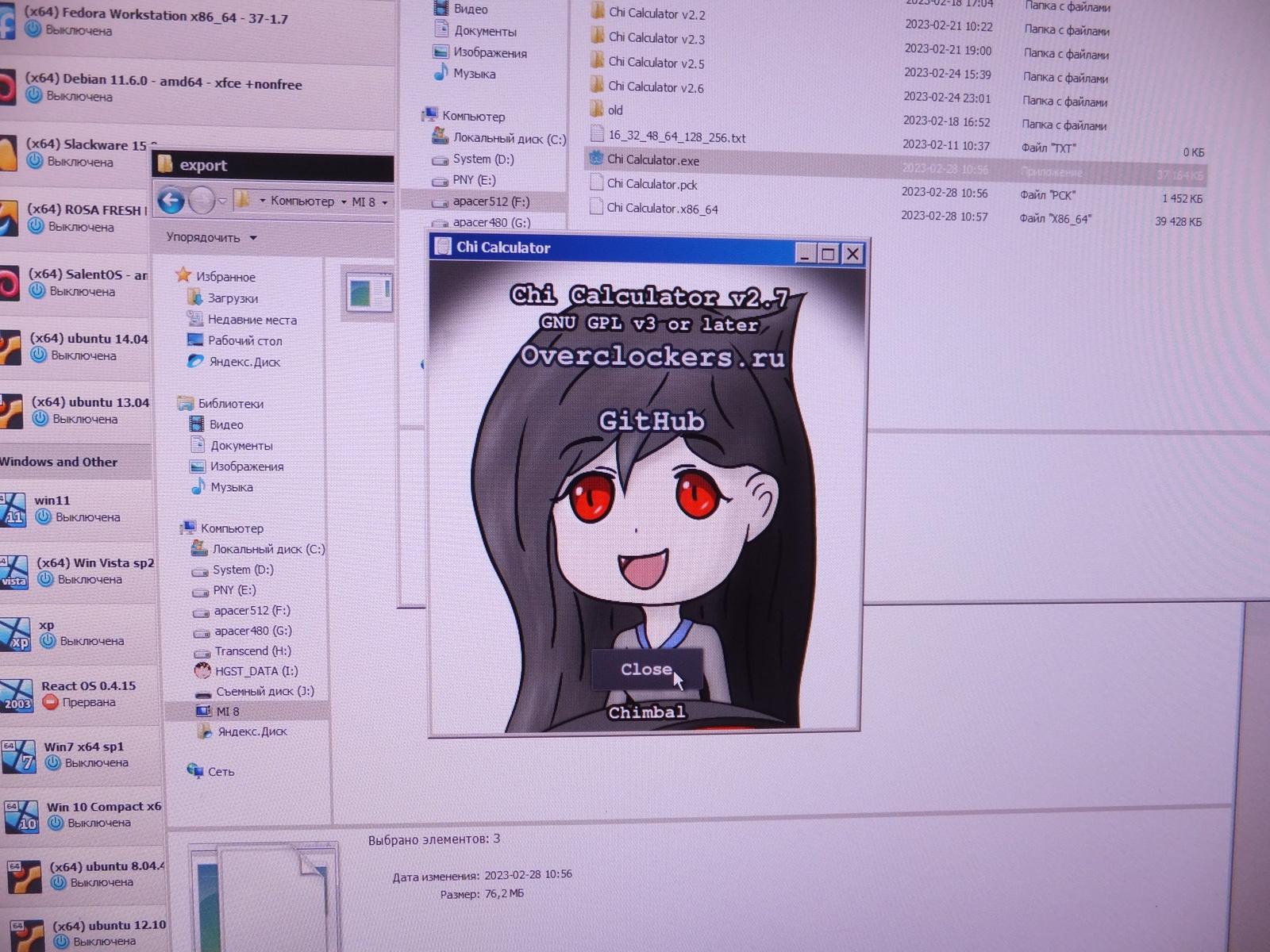The image size is (1270, 952).
Task: Select the ubuntu 13.04 virtual machine
Action: (x=75, y=411)
